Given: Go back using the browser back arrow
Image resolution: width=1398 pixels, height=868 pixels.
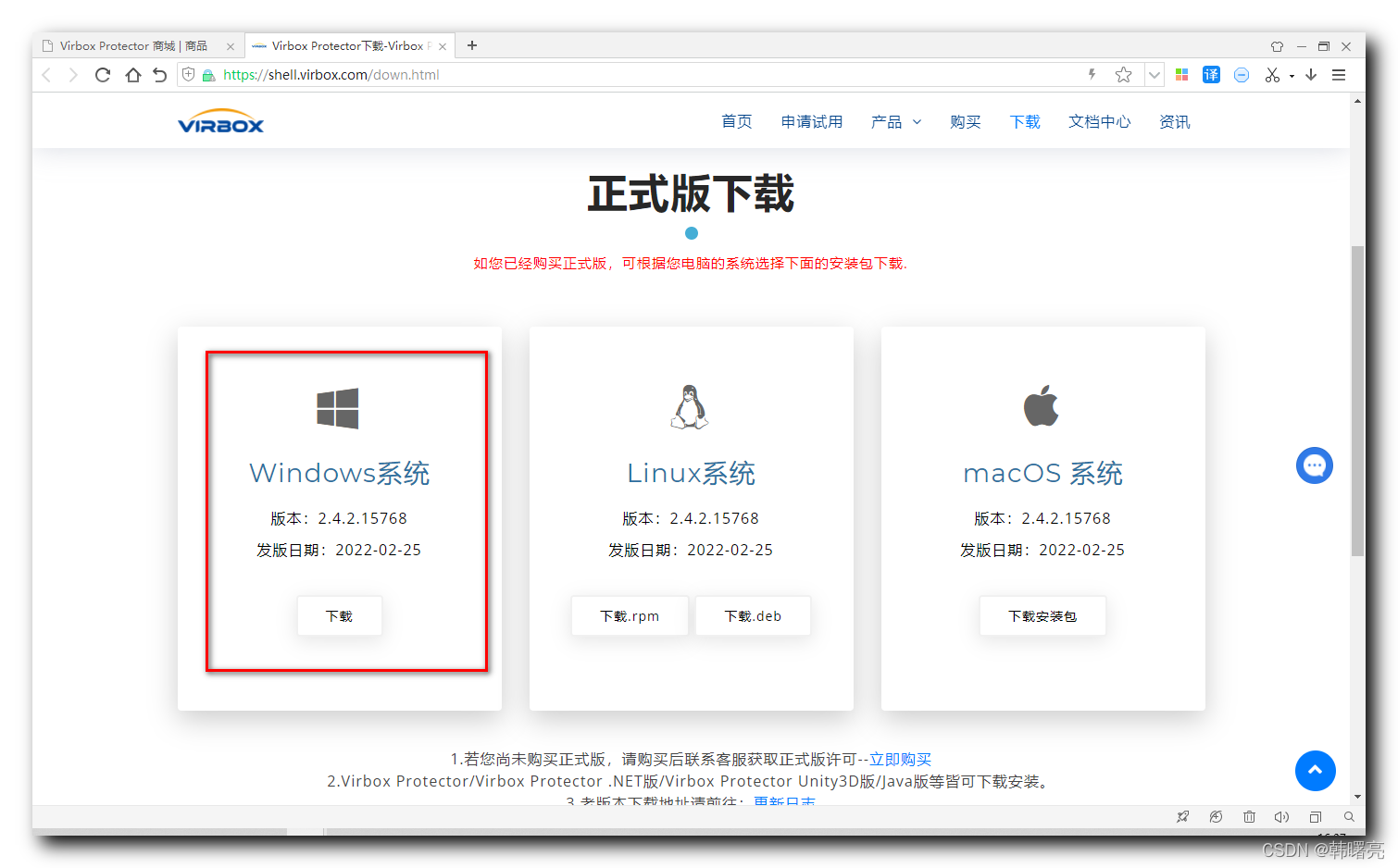Looking at the screenshot, I should 47,75.
